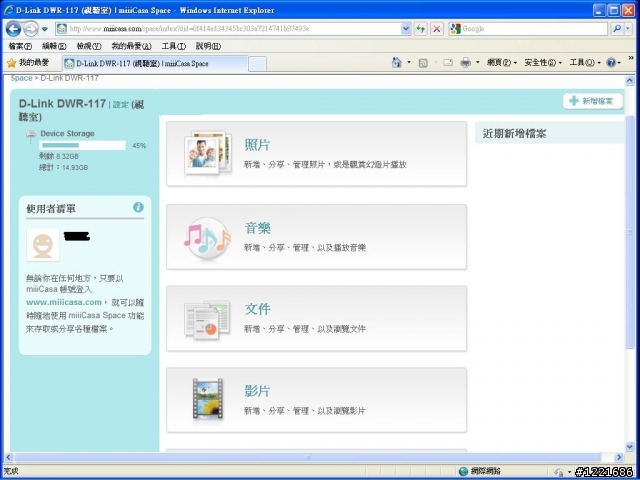Click the 音樂 music notes icon
Image resolution: width=640 pixels, height=480 pixels.
pyautogui.click(x=207, y=239)
